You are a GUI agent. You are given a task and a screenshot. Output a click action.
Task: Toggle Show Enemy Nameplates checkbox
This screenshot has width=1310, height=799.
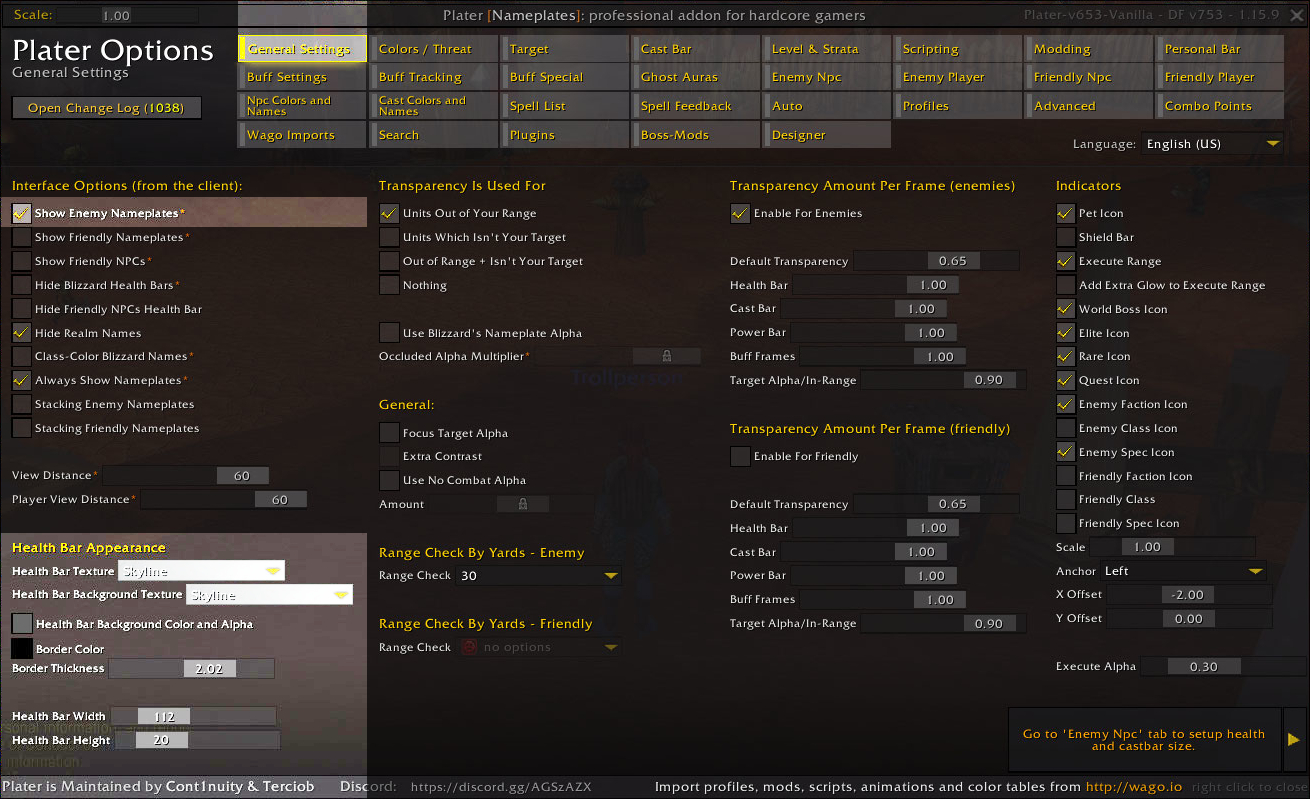(x=22, y=213)
